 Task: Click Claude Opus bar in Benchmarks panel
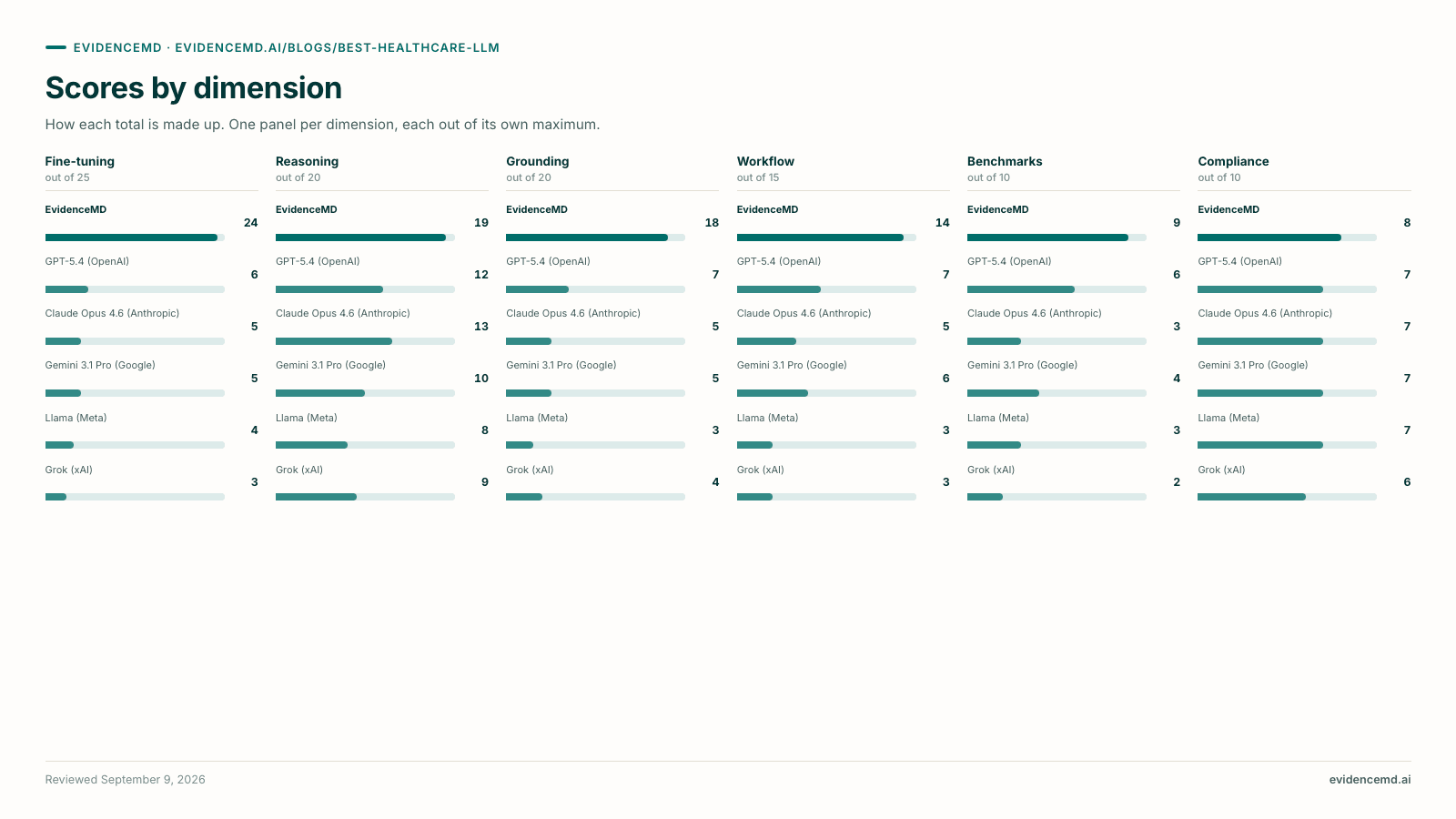(1057, 341)
